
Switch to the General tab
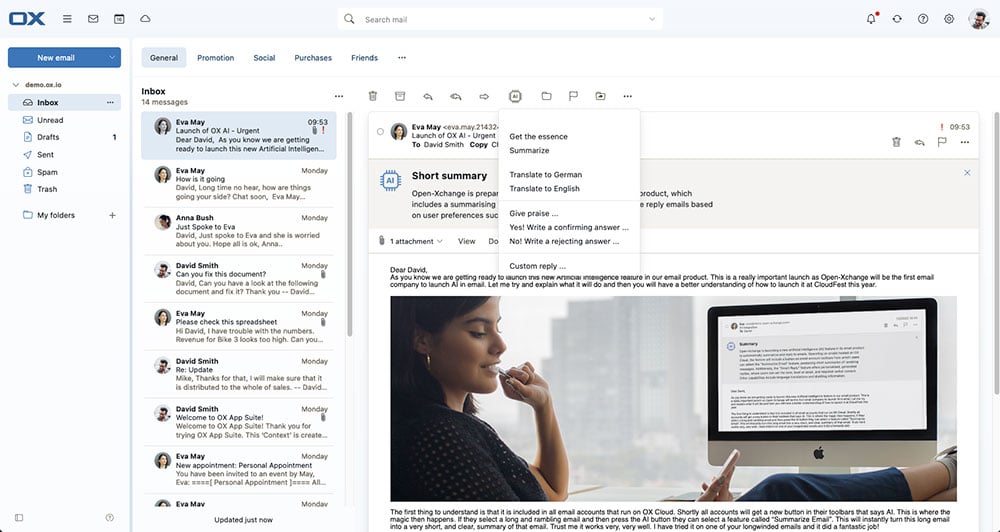click(x=164, y=57)
